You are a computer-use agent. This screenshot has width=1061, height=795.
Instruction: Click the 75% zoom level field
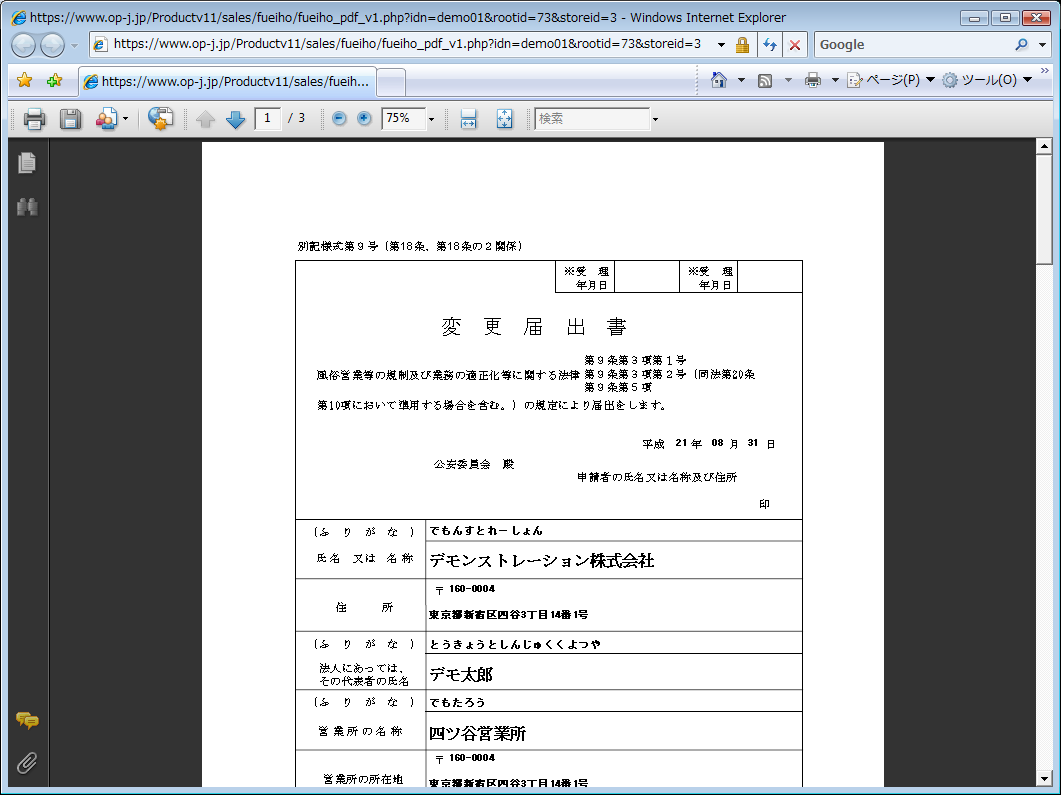point(404,118)
